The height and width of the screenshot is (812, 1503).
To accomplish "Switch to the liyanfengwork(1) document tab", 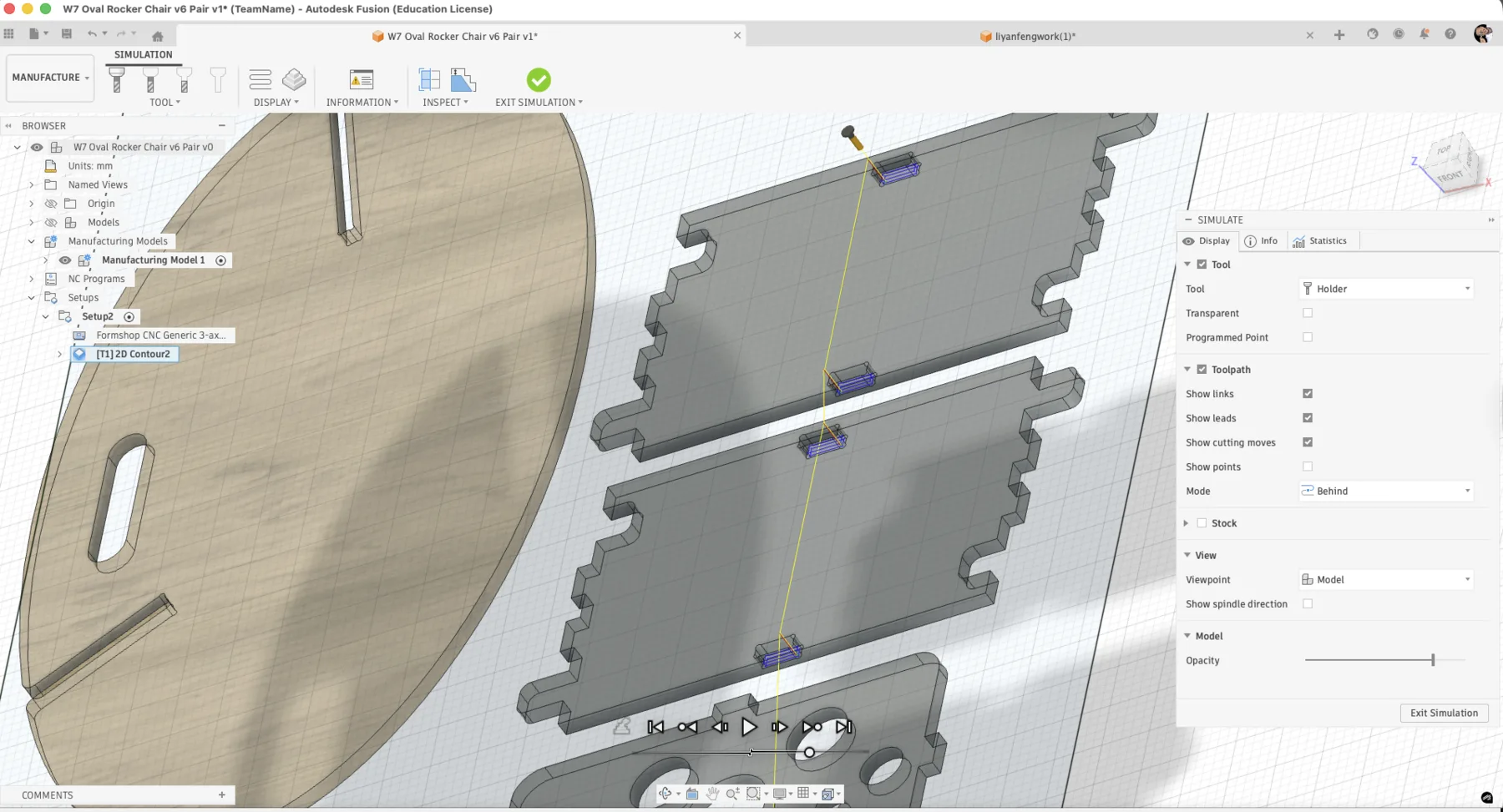I will [x=1028, y=36].
